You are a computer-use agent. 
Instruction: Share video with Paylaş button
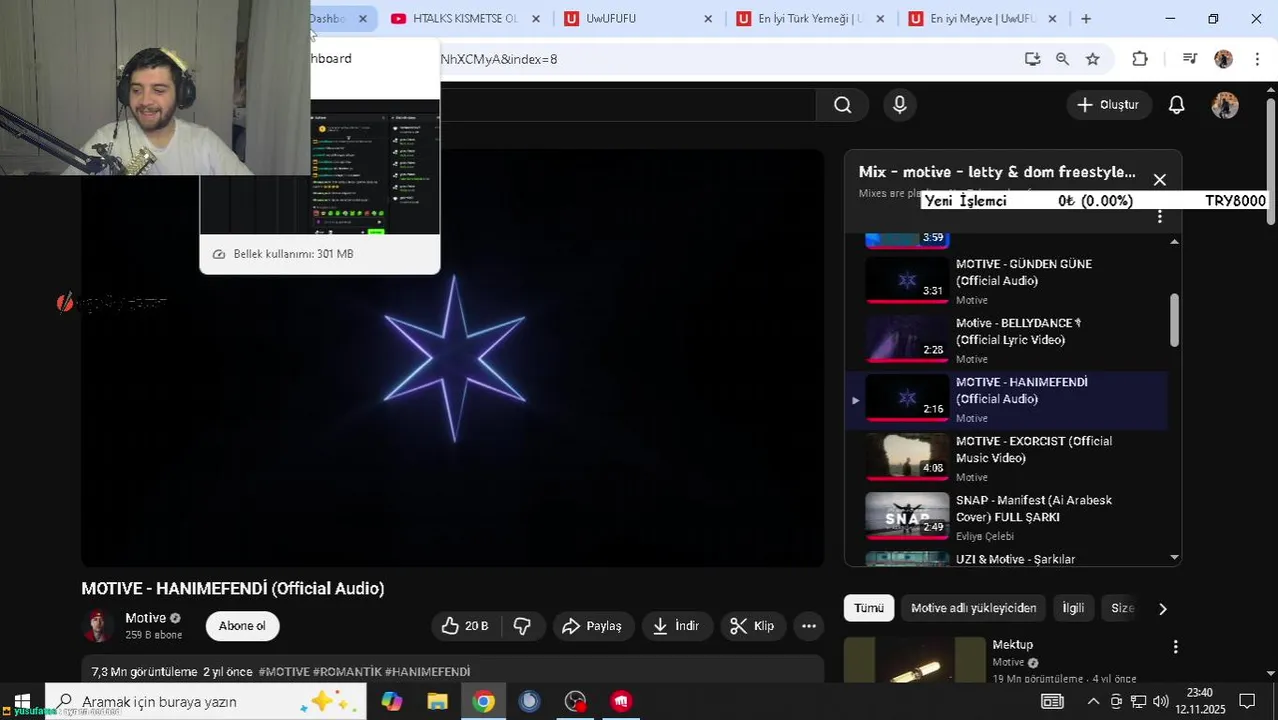592,626
